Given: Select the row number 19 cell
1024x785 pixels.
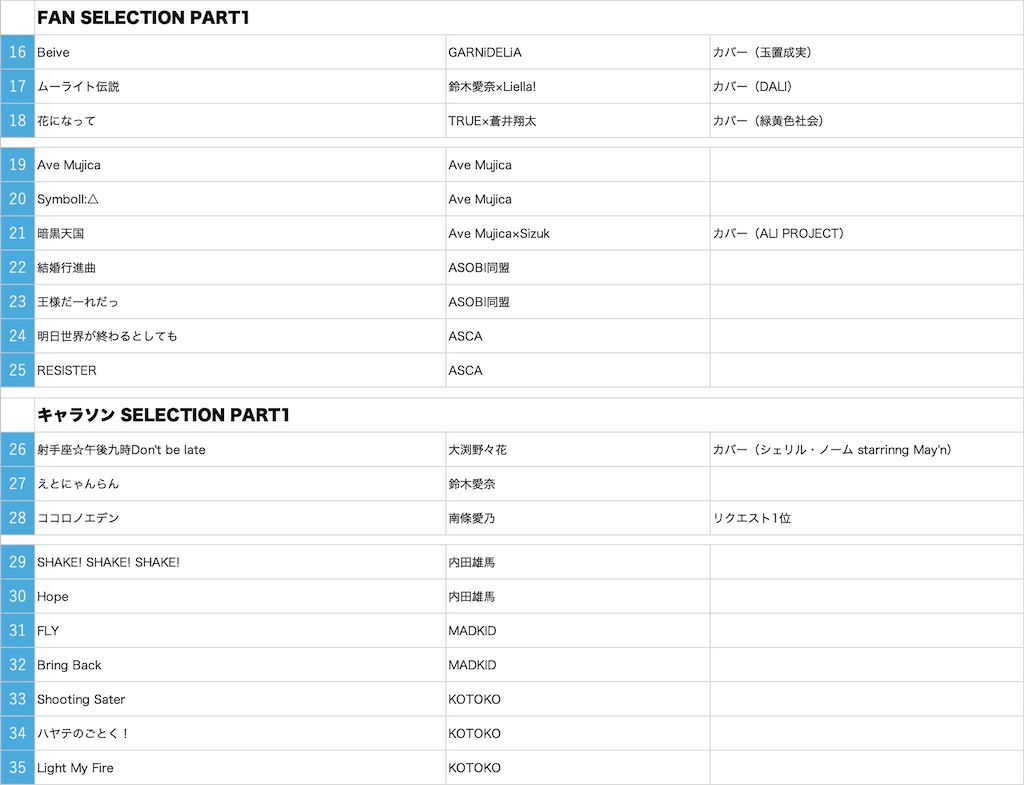Looking at the screenshot, I should 17,165.
